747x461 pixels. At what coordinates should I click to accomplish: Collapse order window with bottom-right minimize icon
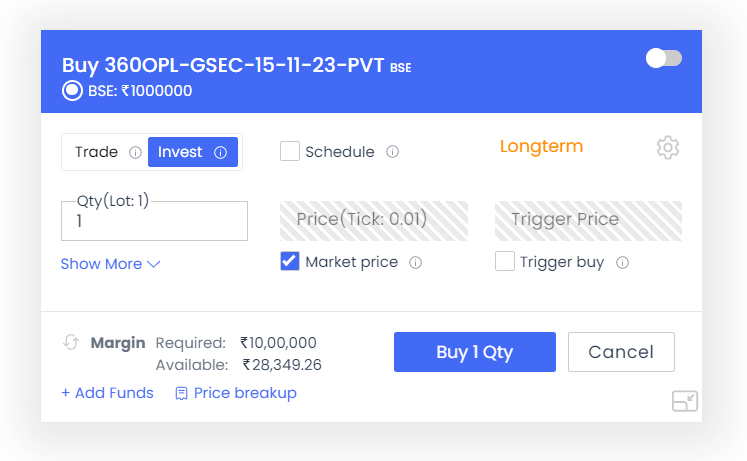[x=685, y=401]
